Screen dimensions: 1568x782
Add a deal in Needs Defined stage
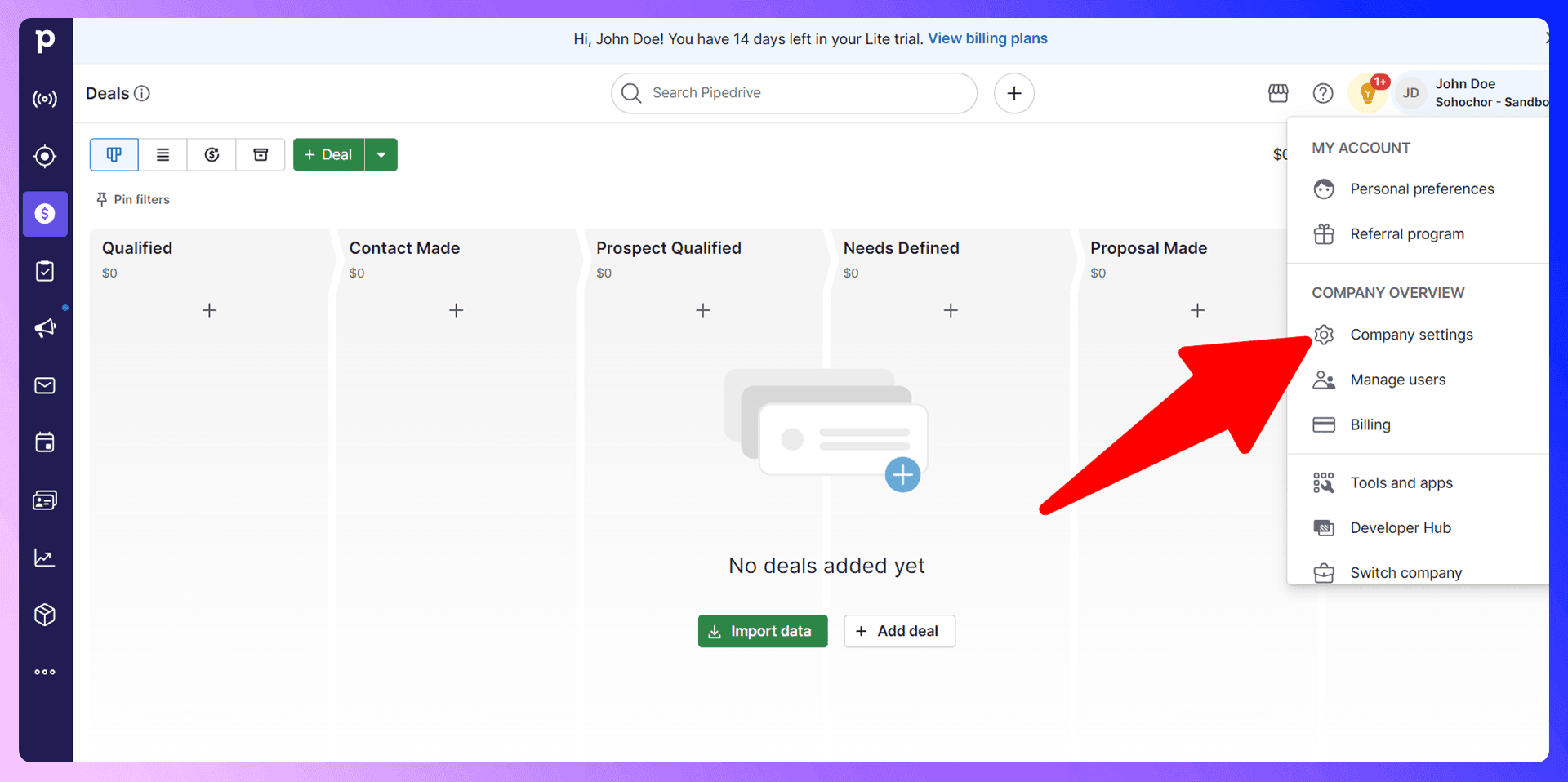(x=951, y=310)
